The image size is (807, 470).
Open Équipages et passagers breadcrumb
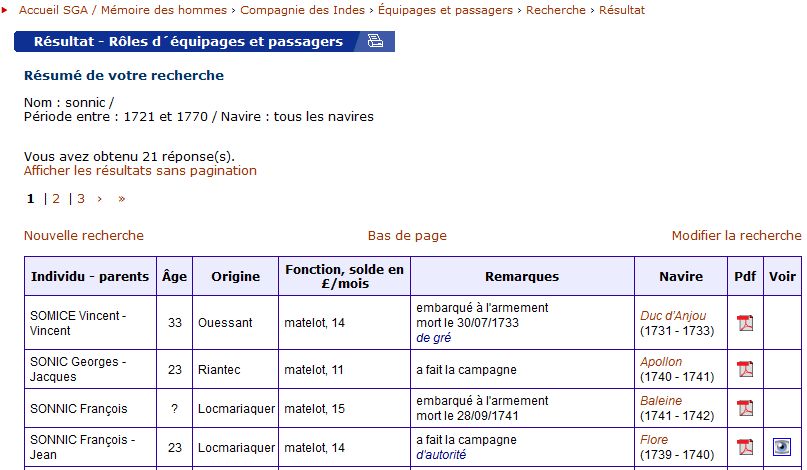[x=445, y=10]
